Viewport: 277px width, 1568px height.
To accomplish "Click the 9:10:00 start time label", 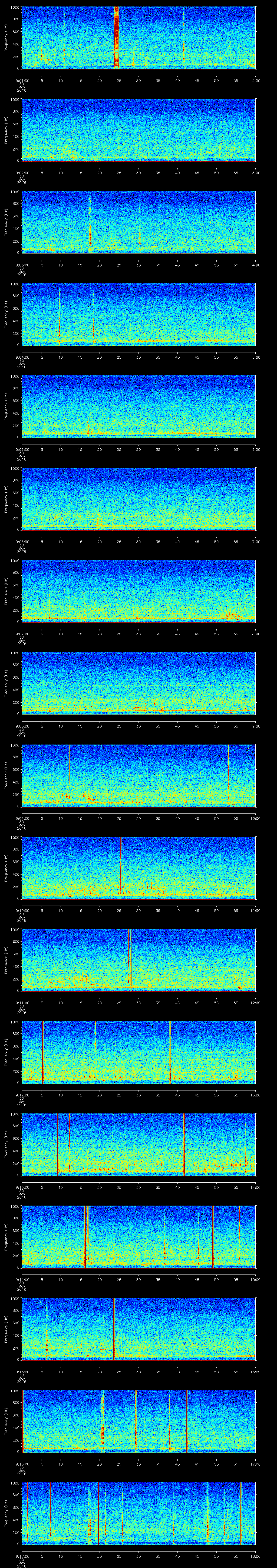I will click(22, 910).
